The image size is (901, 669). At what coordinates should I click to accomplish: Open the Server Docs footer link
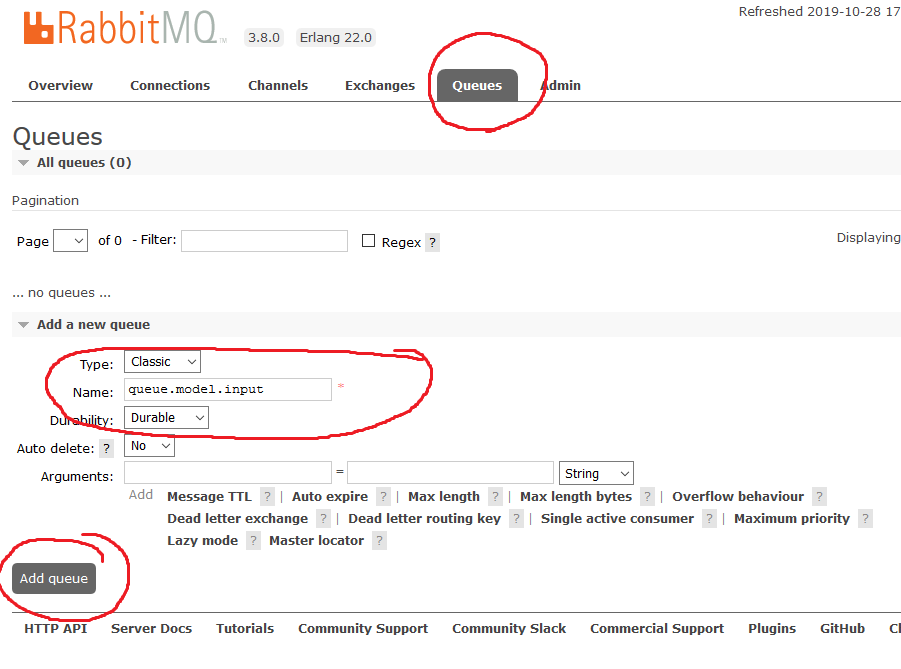(x=152, y=629)
